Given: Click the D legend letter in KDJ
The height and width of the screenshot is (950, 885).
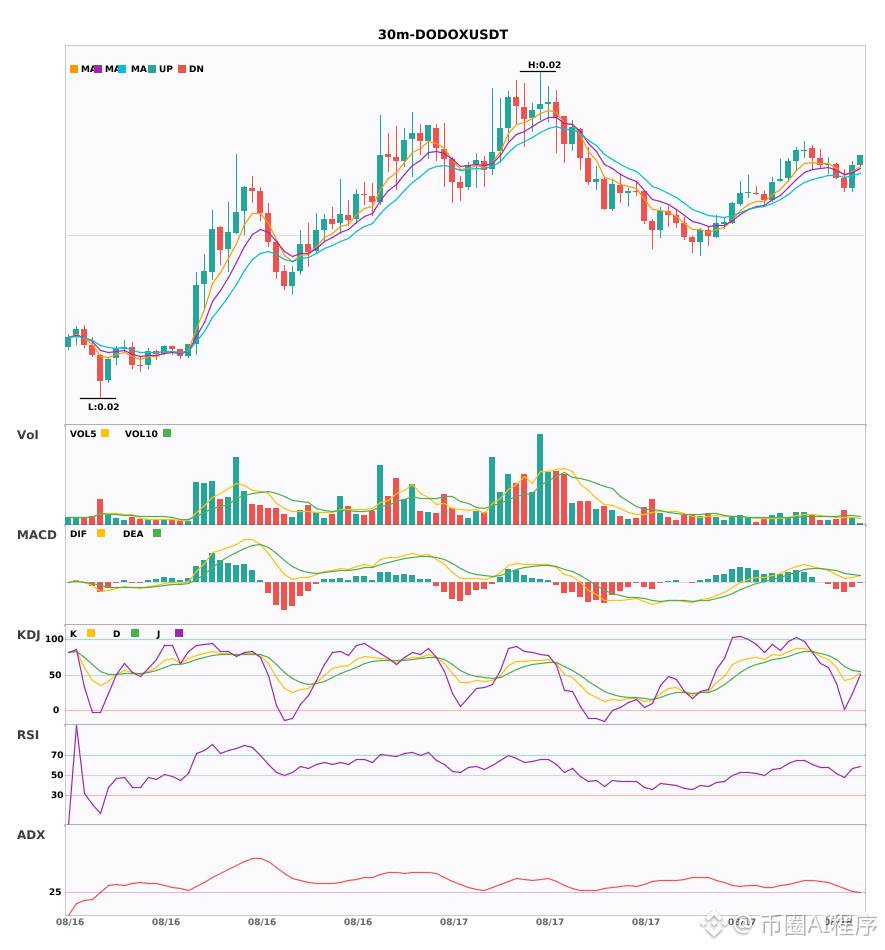Looking at the screenshot, I should click(x=116, y=634).
